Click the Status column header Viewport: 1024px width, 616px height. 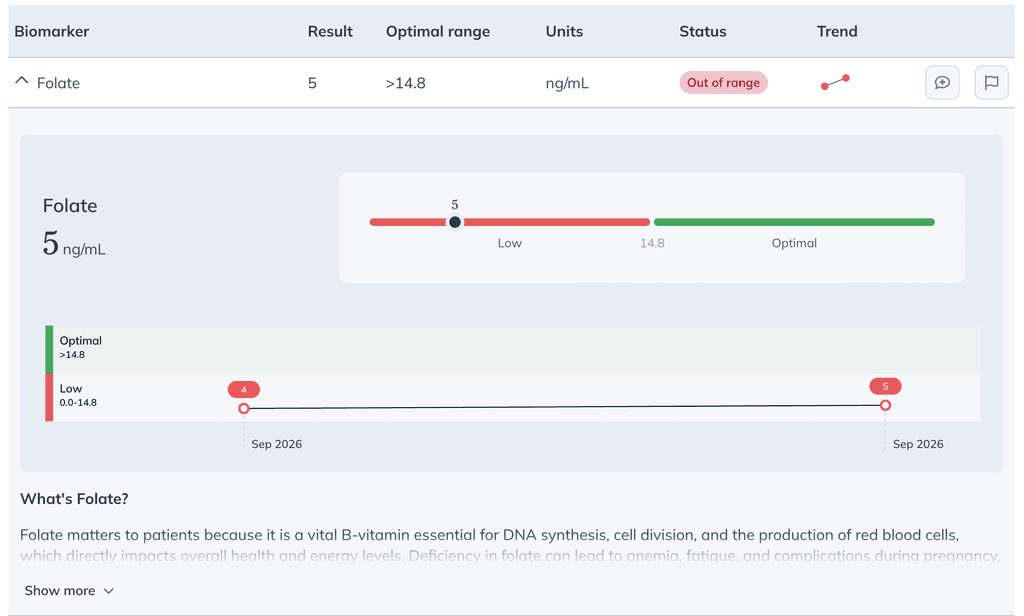(x=703, y=31)
